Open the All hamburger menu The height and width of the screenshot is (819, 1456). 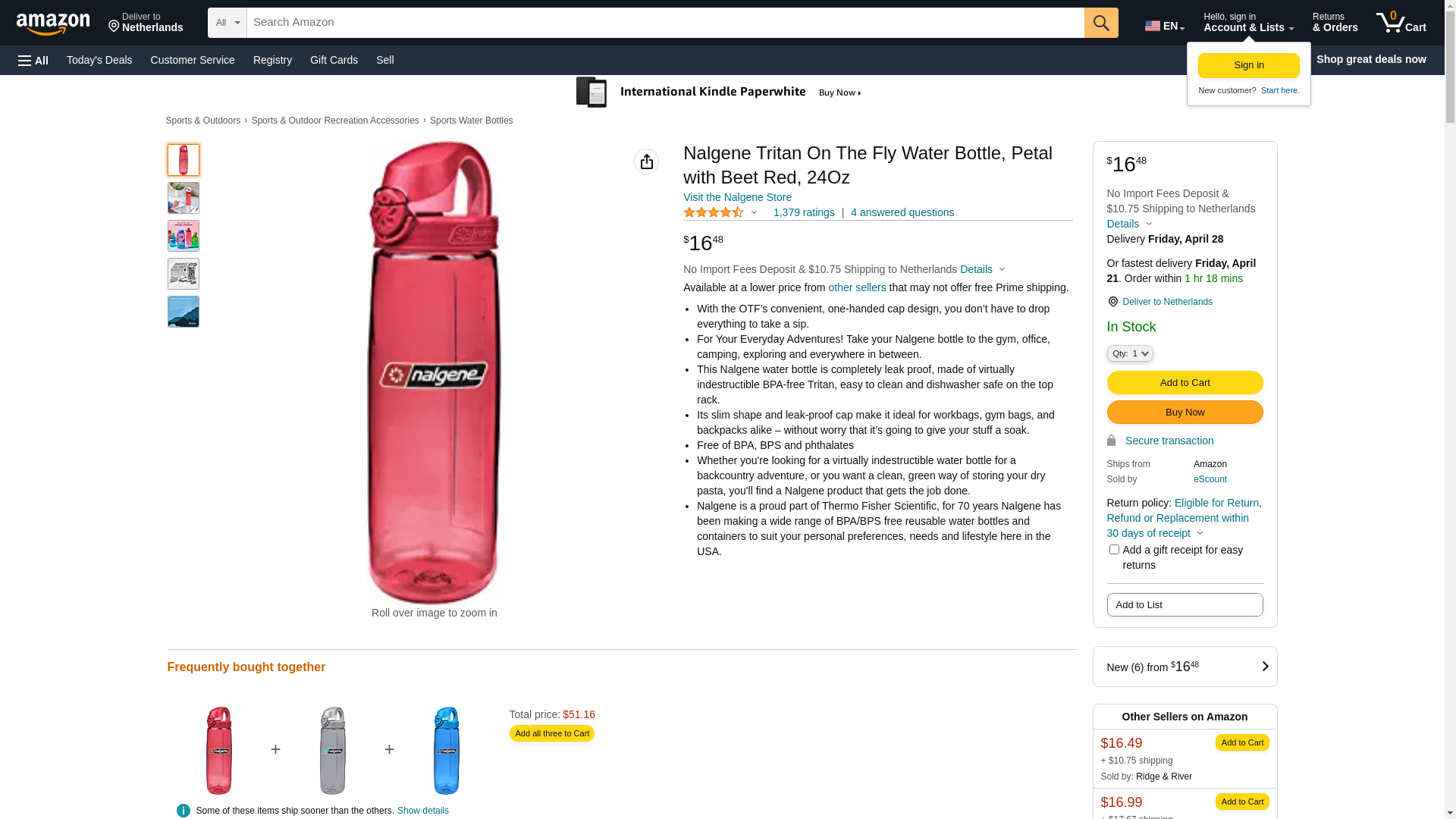(x=33, y=60)
